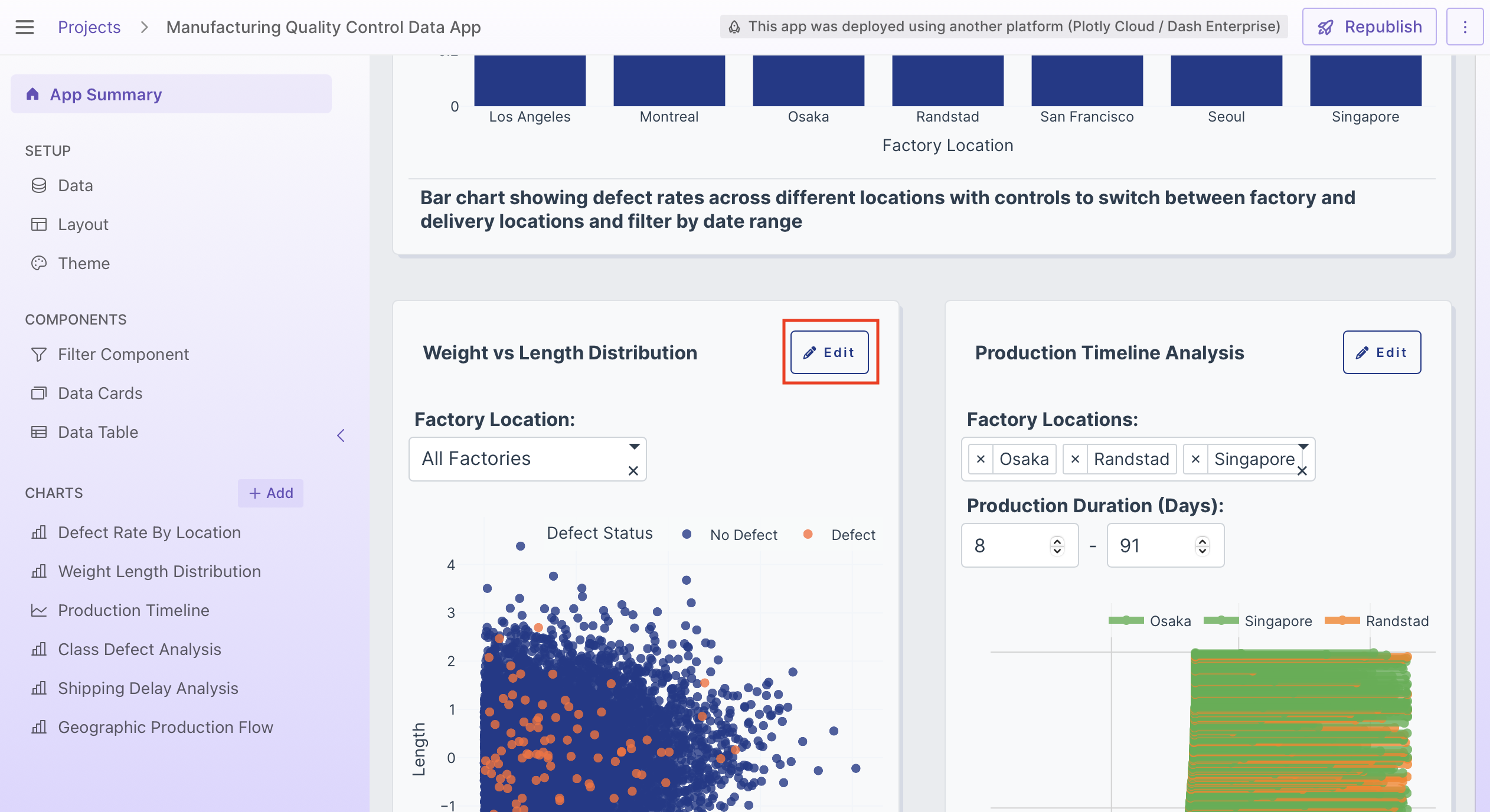
Task: Edit the Production Timeline Analysis chart
Action: [1381, 352]
